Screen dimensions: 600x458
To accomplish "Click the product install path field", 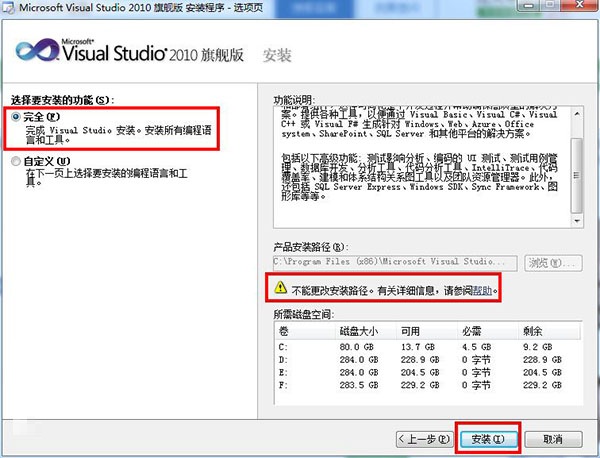I will tap(395, 263).
